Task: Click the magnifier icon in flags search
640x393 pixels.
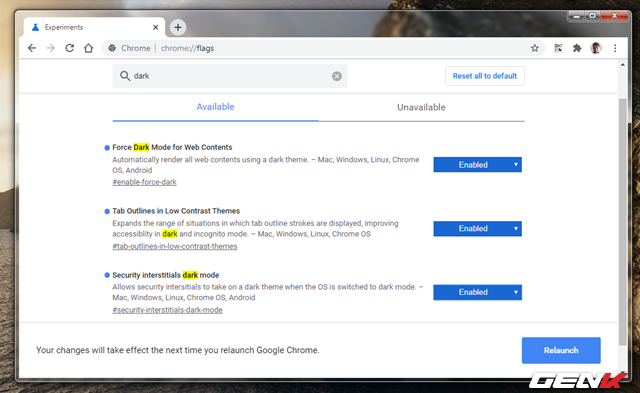Action: coord(125,76)
